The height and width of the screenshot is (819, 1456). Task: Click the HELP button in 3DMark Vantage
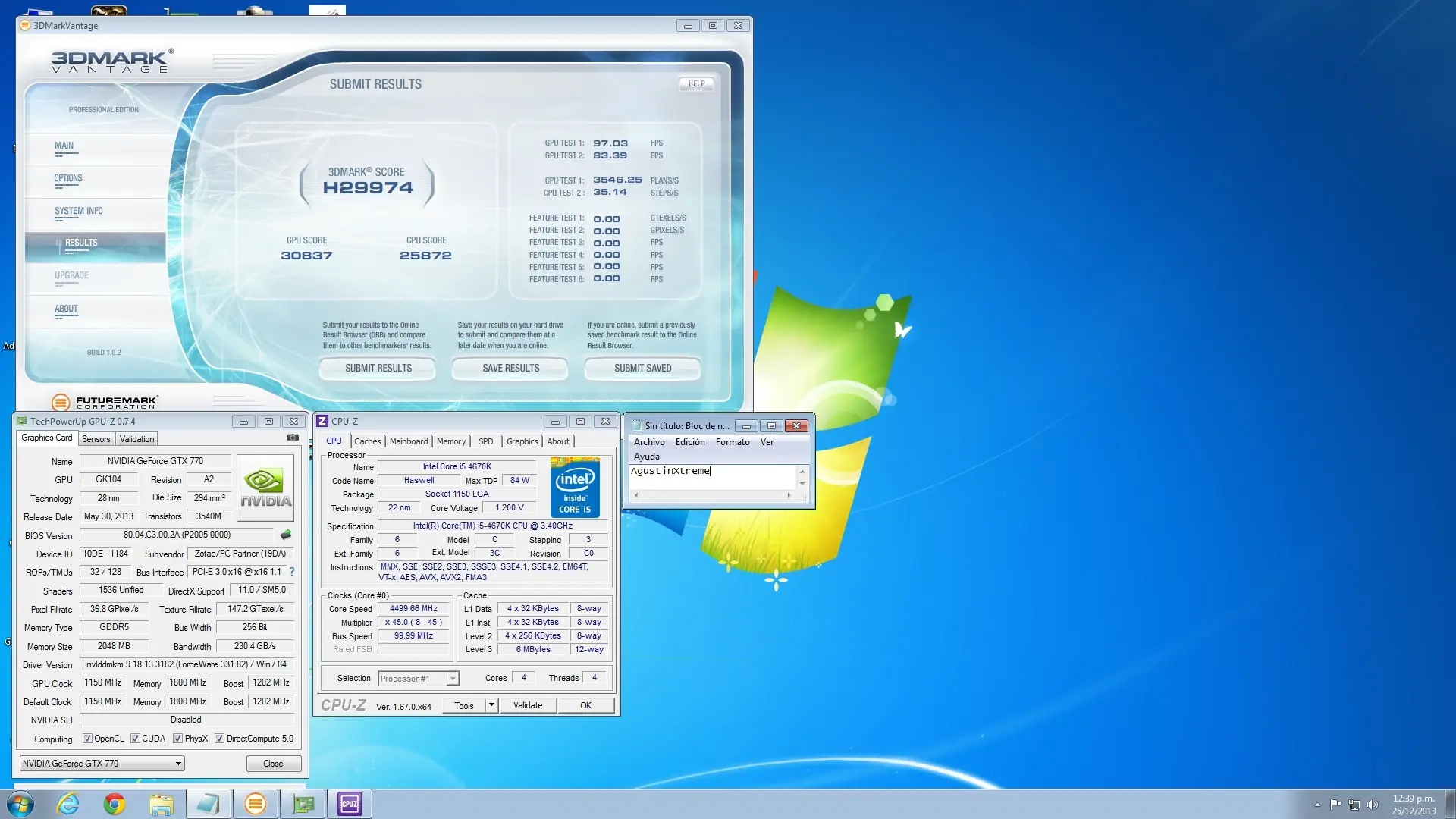[x=696, y=84]
